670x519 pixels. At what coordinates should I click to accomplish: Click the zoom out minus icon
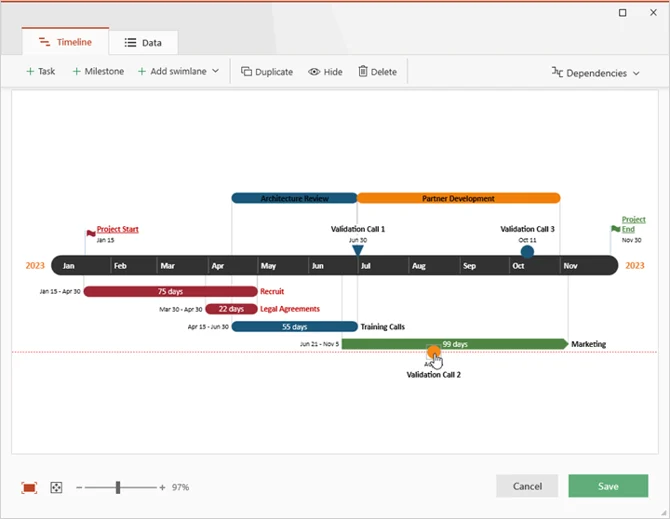[x=79, y=487]
